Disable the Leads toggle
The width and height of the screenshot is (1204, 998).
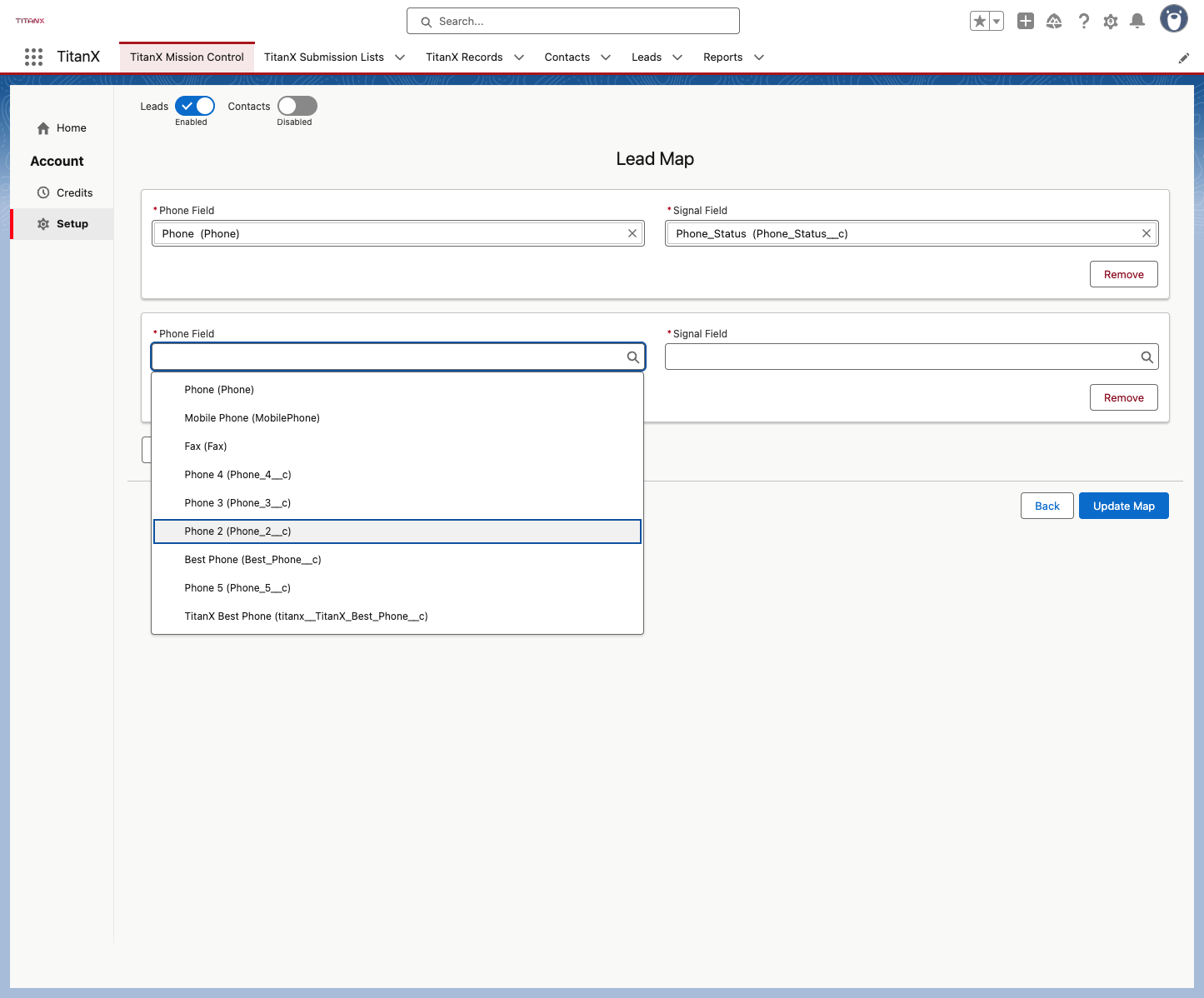tap(195, 106)
